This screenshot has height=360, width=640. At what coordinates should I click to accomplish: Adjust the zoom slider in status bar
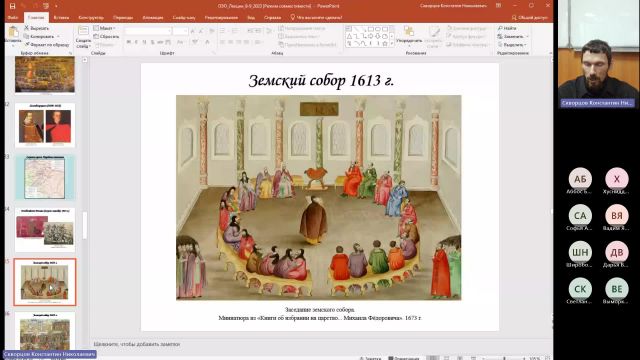point(504,358)
